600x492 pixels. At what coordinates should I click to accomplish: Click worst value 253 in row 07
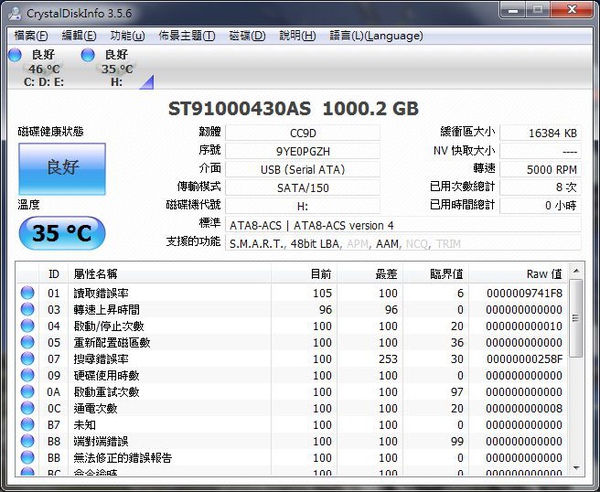coord(388,359)
